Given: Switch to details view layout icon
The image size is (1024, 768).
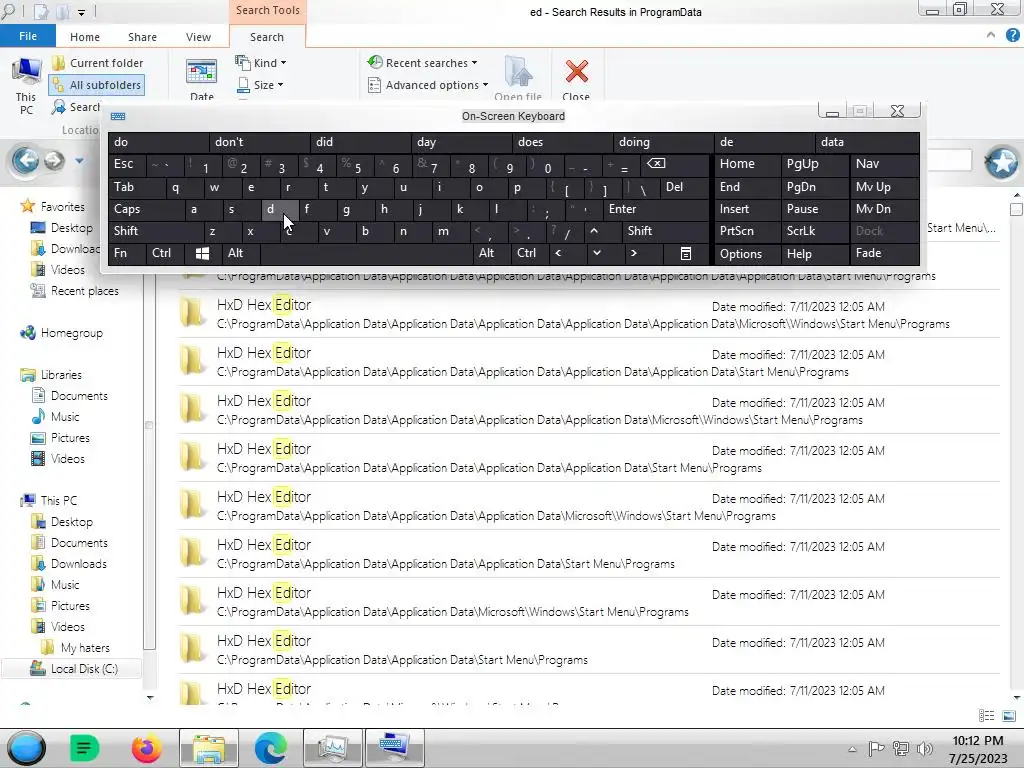Looking at the screenshot, I should click(987, 716).
